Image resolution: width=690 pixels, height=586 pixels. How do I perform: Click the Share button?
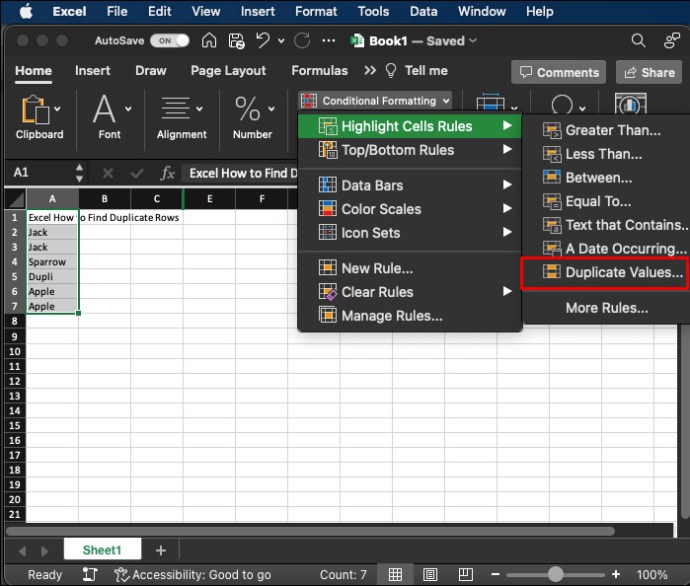click(x=649, y=72)
